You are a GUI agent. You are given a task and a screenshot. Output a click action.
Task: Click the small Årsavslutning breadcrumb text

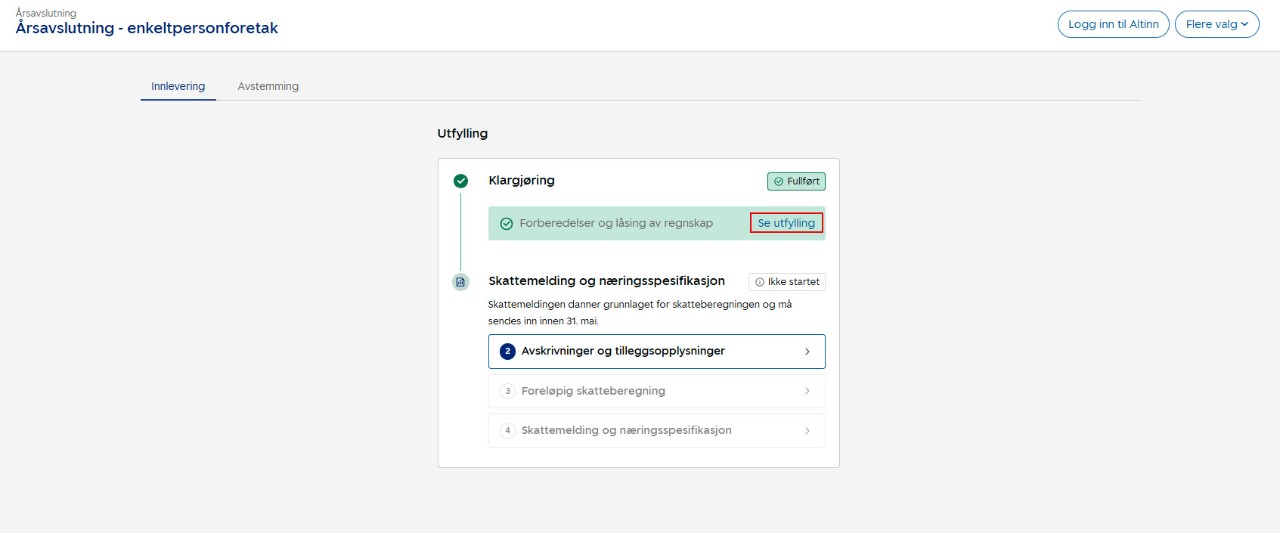pos(46,13)
